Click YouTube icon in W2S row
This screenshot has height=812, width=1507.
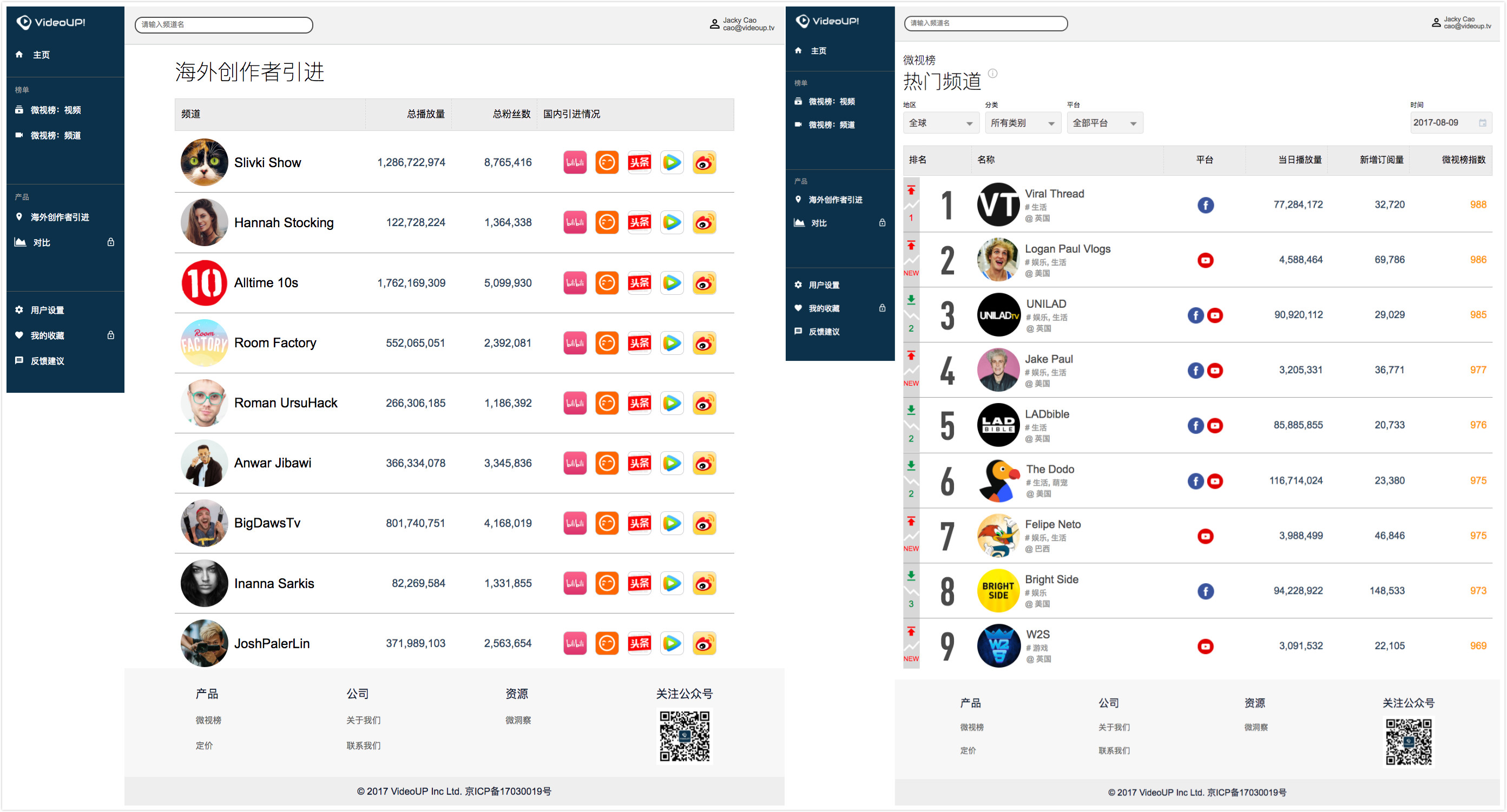(x=1205, y=646)
